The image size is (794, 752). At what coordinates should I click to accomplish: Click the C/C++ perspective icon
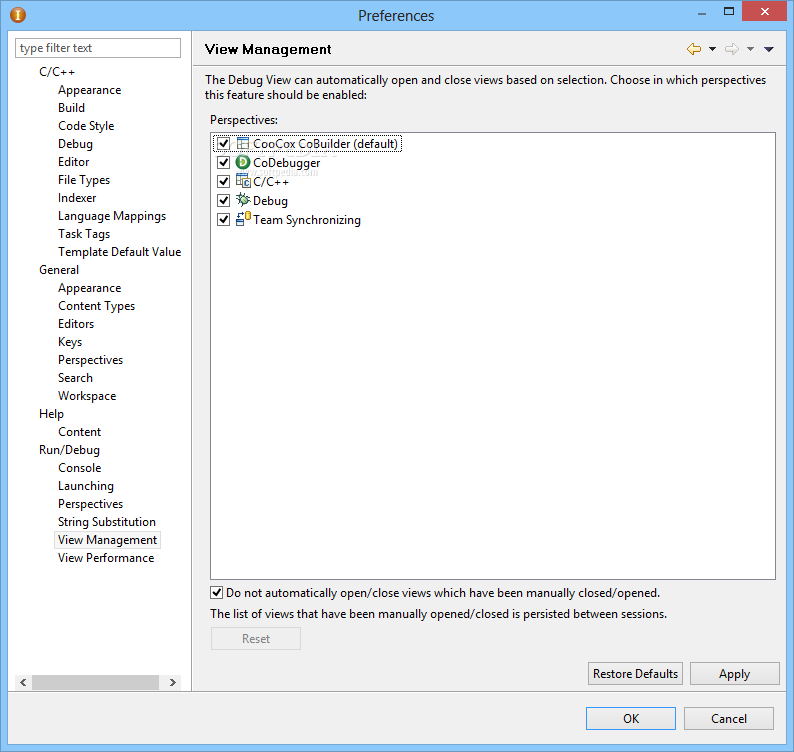(243, 181)
